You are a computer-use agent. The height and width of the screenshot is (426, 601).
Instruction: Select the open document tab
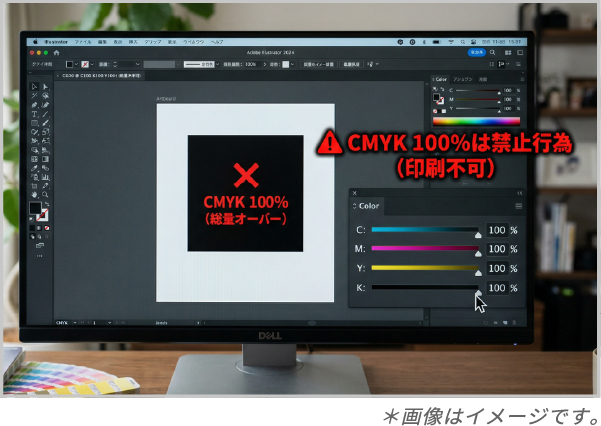click(x=102, y=76)
